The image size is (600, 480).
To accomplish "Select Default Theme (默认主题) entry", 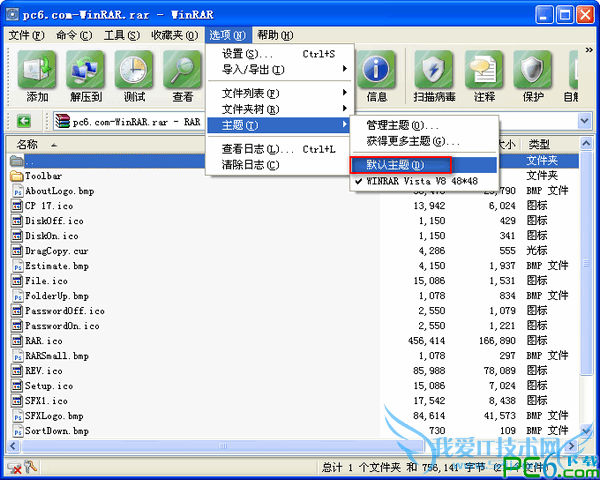I will point(424,165).
